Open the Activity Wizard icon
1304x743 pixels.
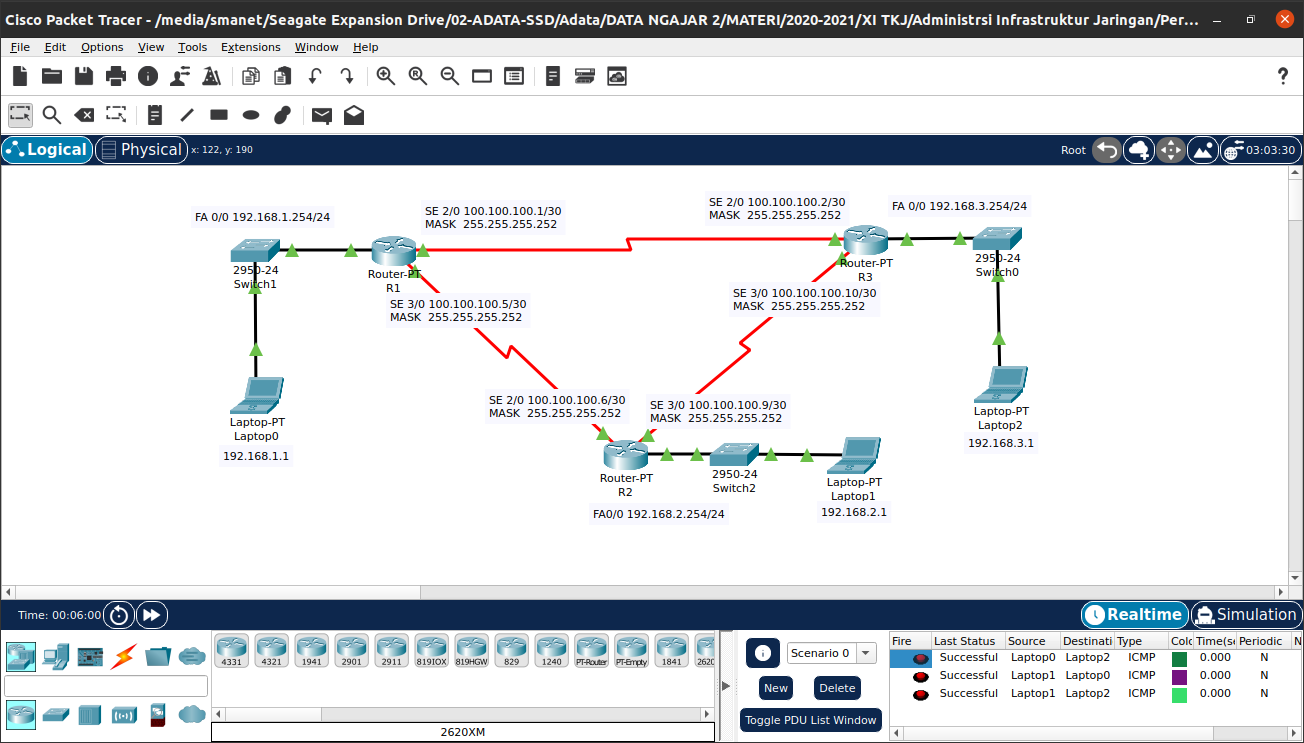click(x=180, y=76)
